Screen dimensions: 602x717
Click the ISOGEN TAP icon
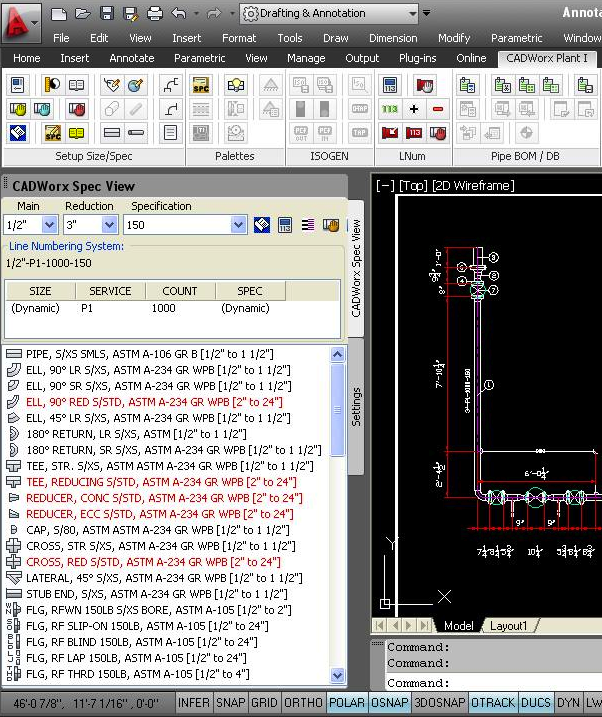pyautogui.click(x=359, y=133)
